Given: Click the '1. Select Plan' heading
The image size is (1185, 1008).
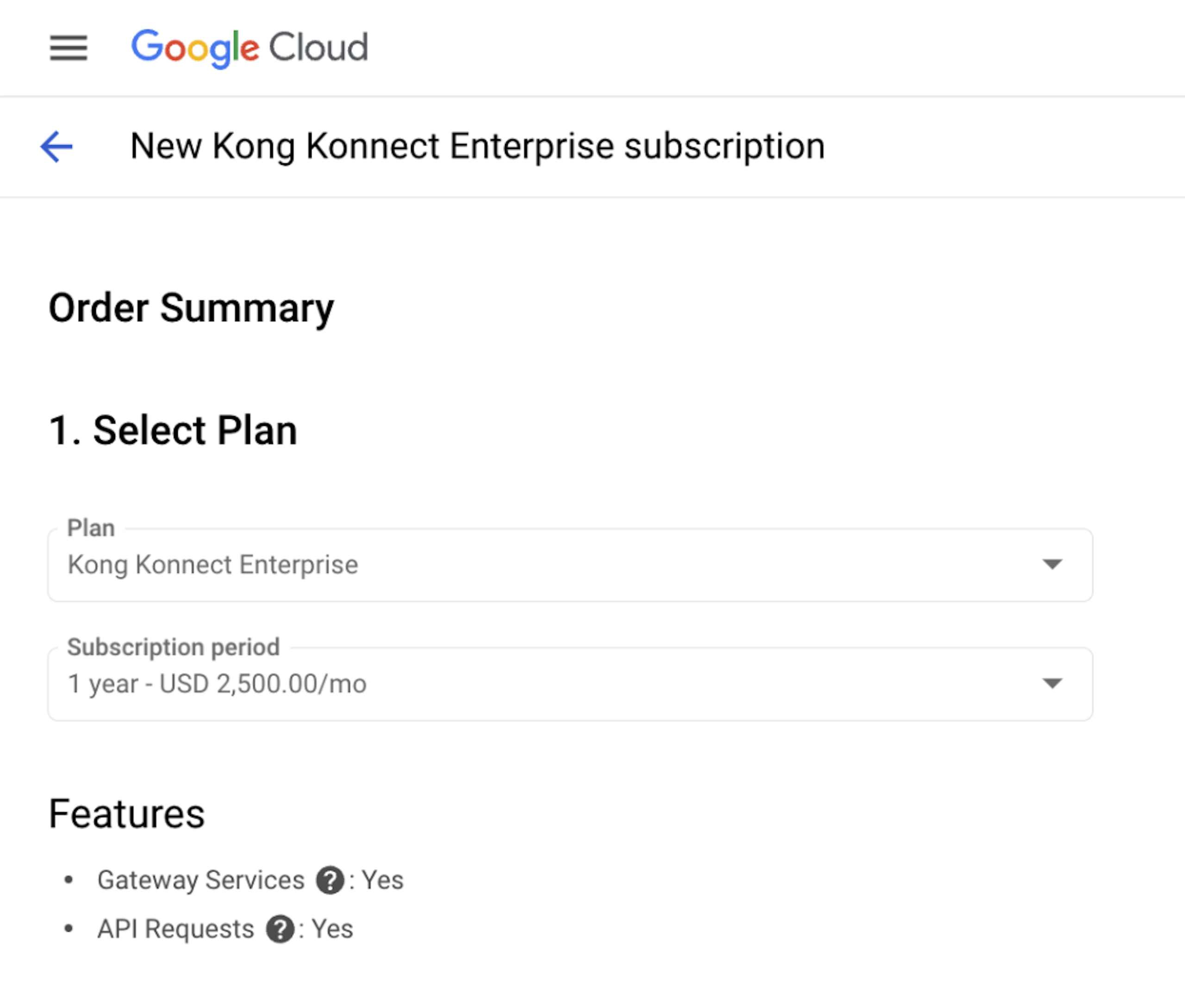Looking at the screenshot, I should click(173, 430).
